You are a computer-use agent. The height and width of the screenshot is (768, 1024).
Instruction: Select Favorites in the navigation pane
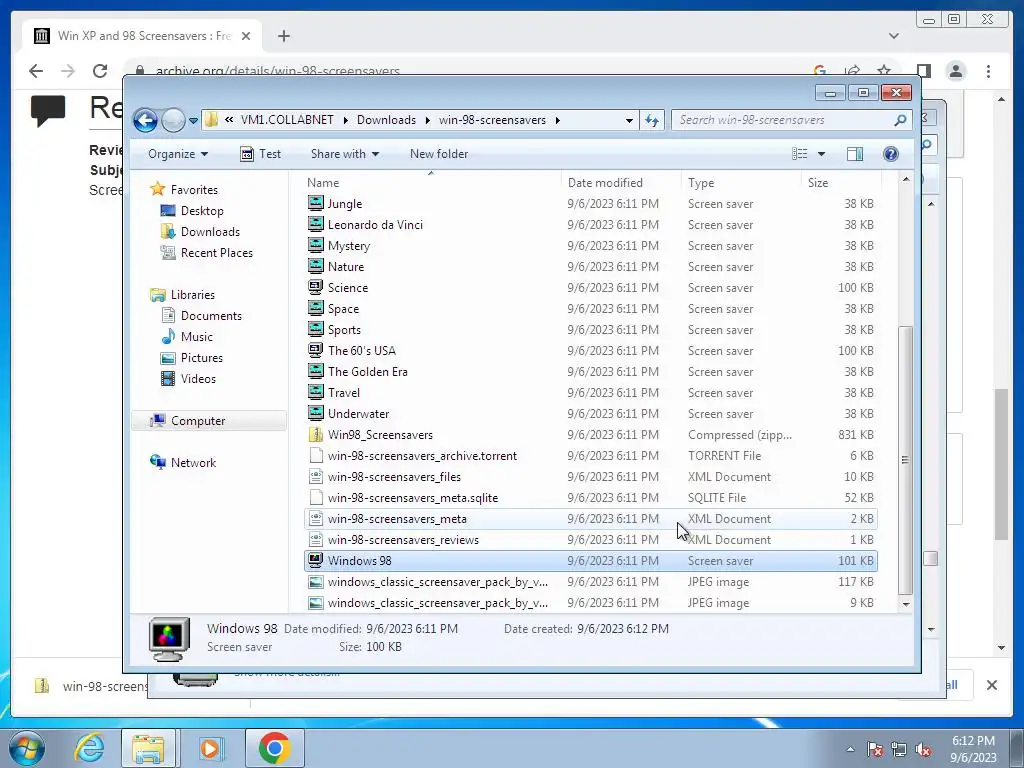(x=194, y=190)
